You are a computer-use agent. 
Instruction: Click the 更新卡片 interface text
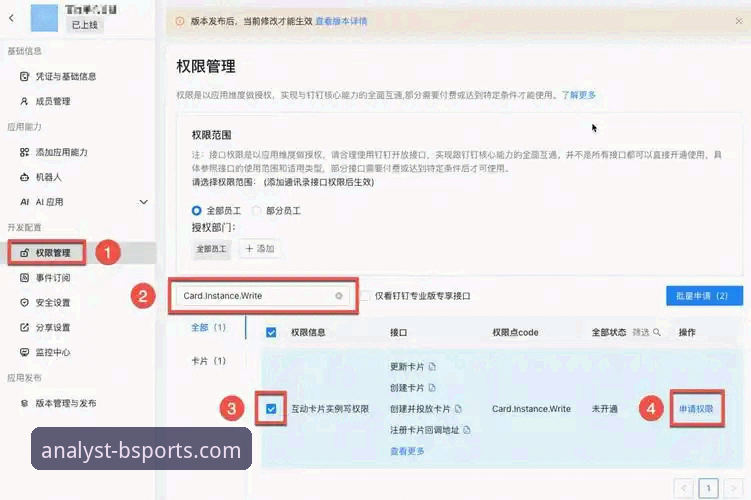(407, 367)
